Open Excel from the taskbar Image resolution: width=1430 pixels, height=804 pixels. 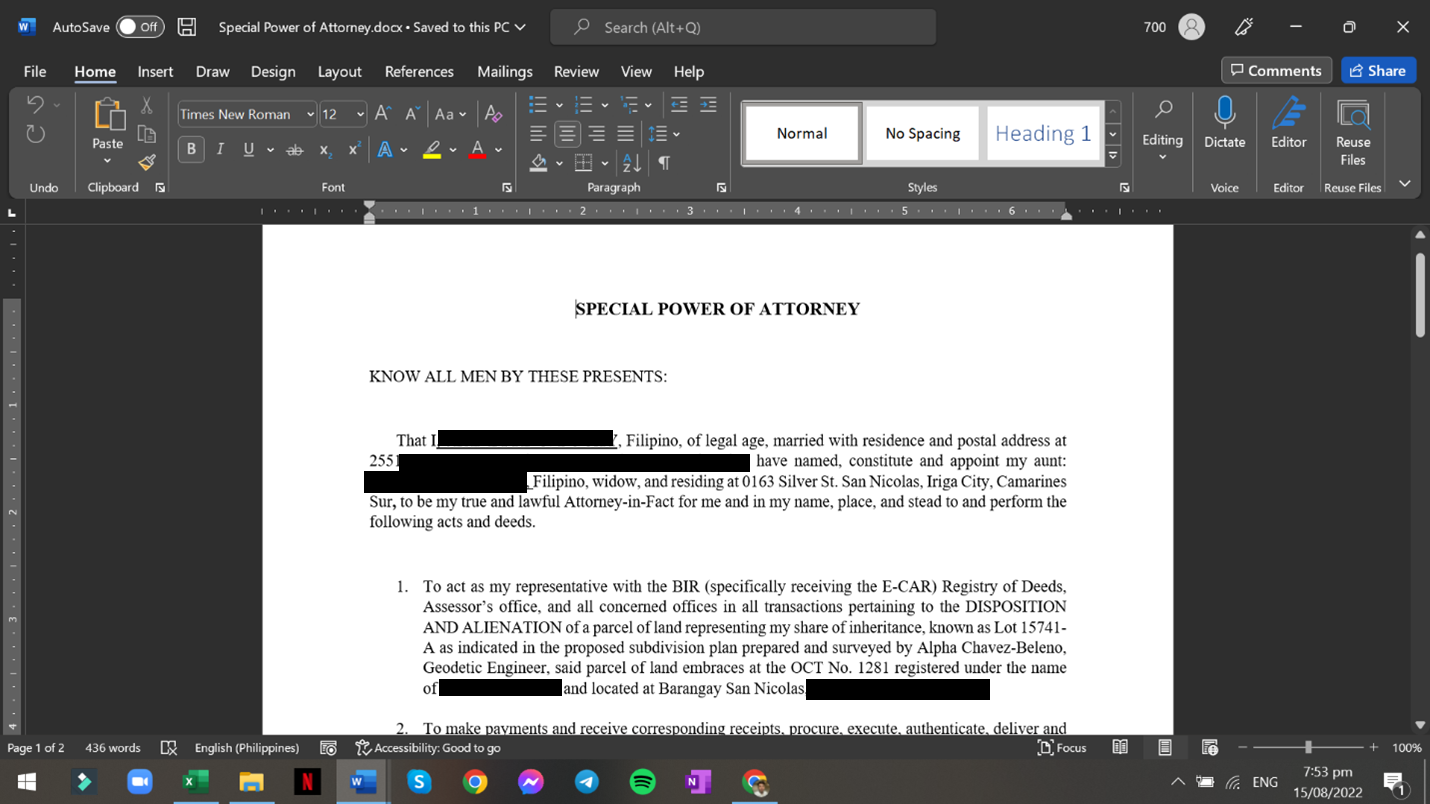195,781
